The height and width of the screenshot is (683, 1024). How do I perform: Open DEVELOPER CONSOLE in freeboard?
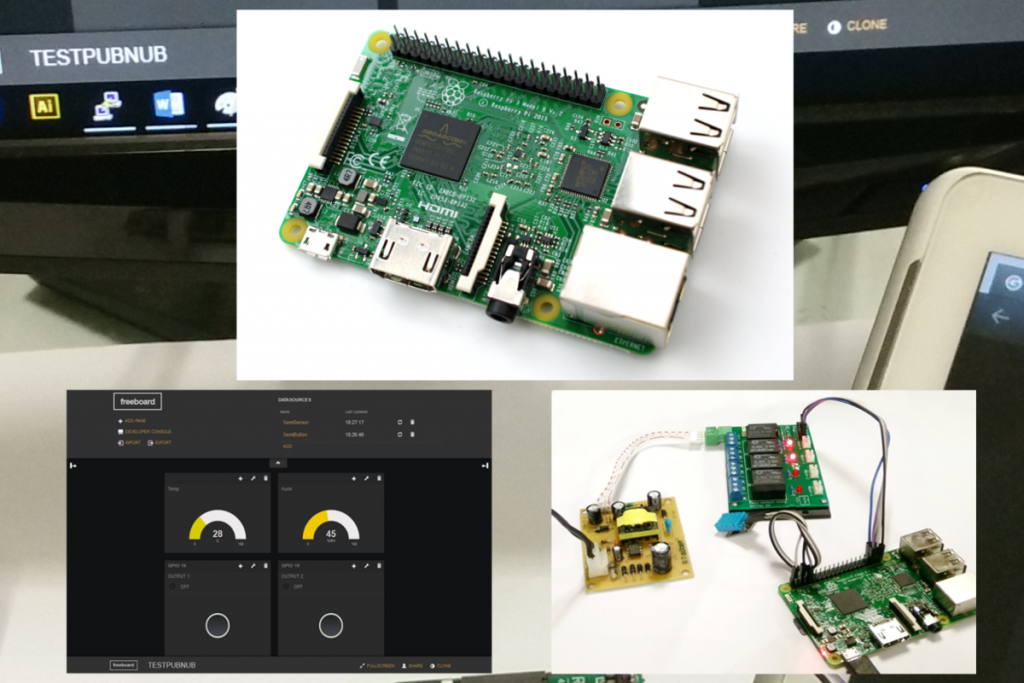(145, 431)
